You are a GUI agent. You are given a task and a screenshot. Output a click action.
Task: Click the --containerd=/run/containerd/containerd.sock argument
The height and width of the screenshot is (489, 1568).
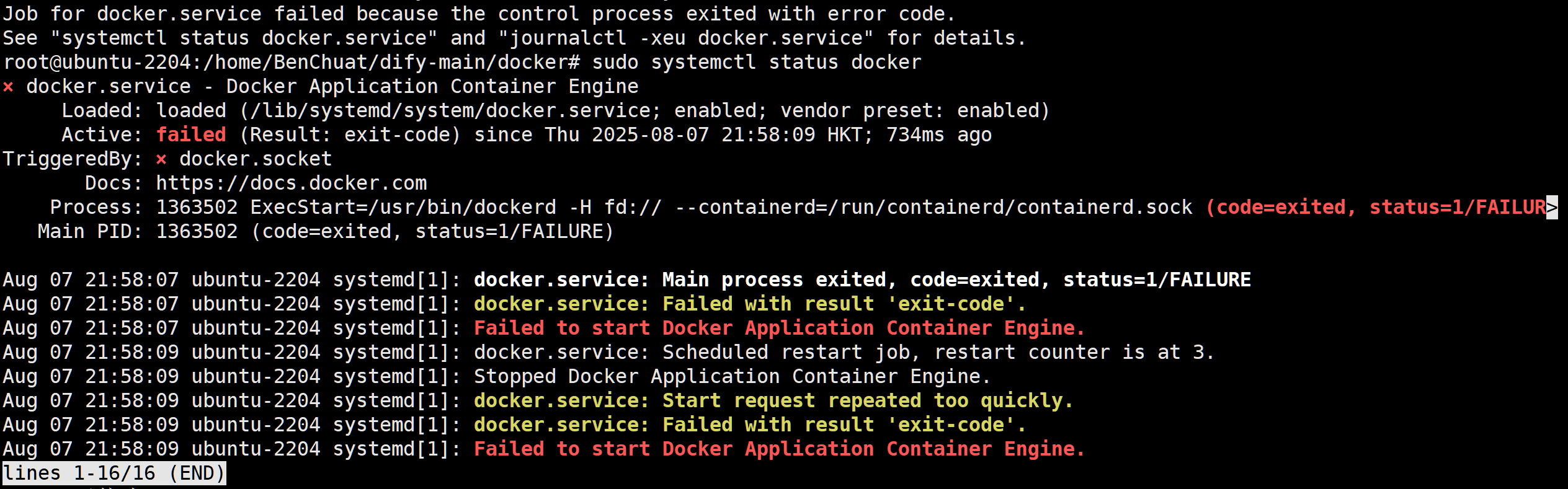[933, 208]
